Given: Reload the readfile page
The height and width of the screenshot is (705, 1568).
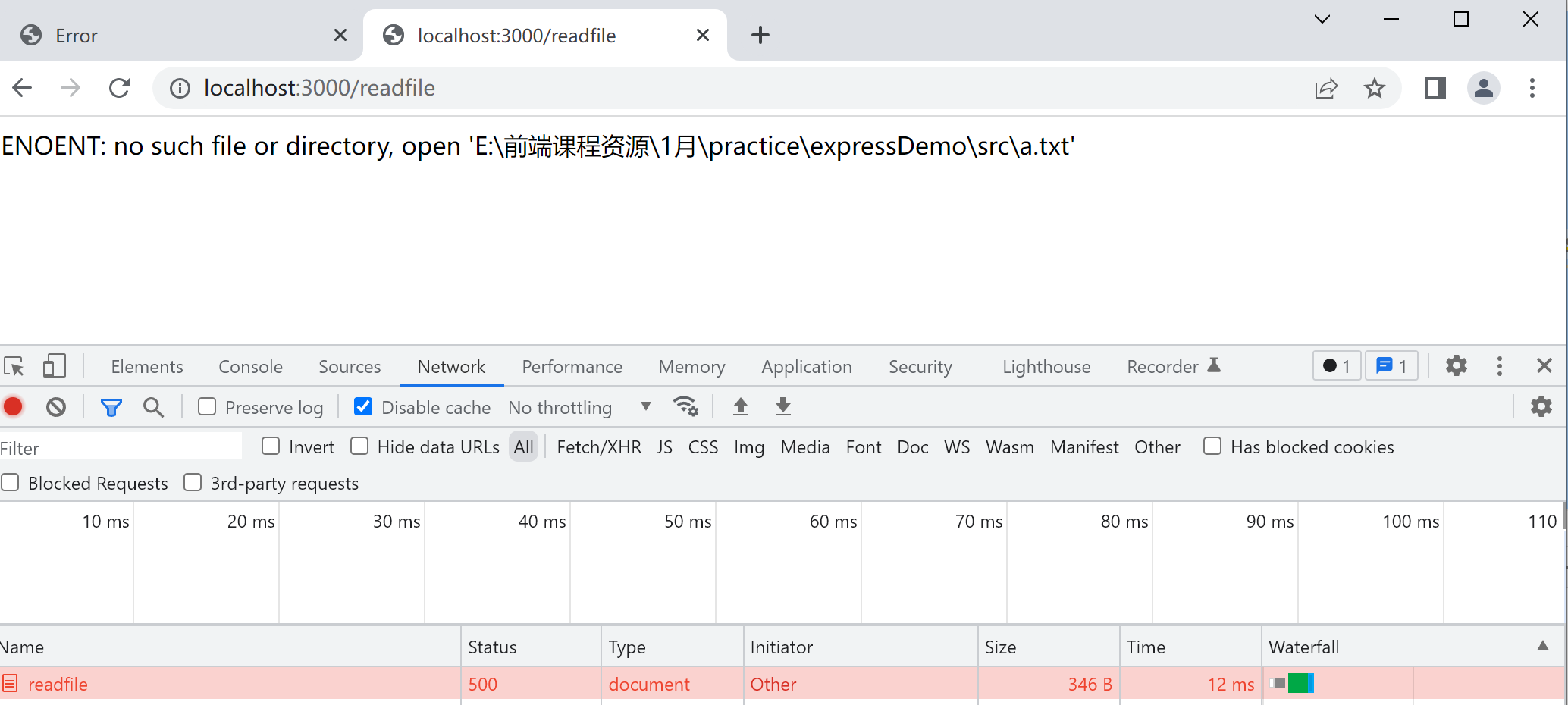Looking at the screenshot, I should click(x=120, y=87).
